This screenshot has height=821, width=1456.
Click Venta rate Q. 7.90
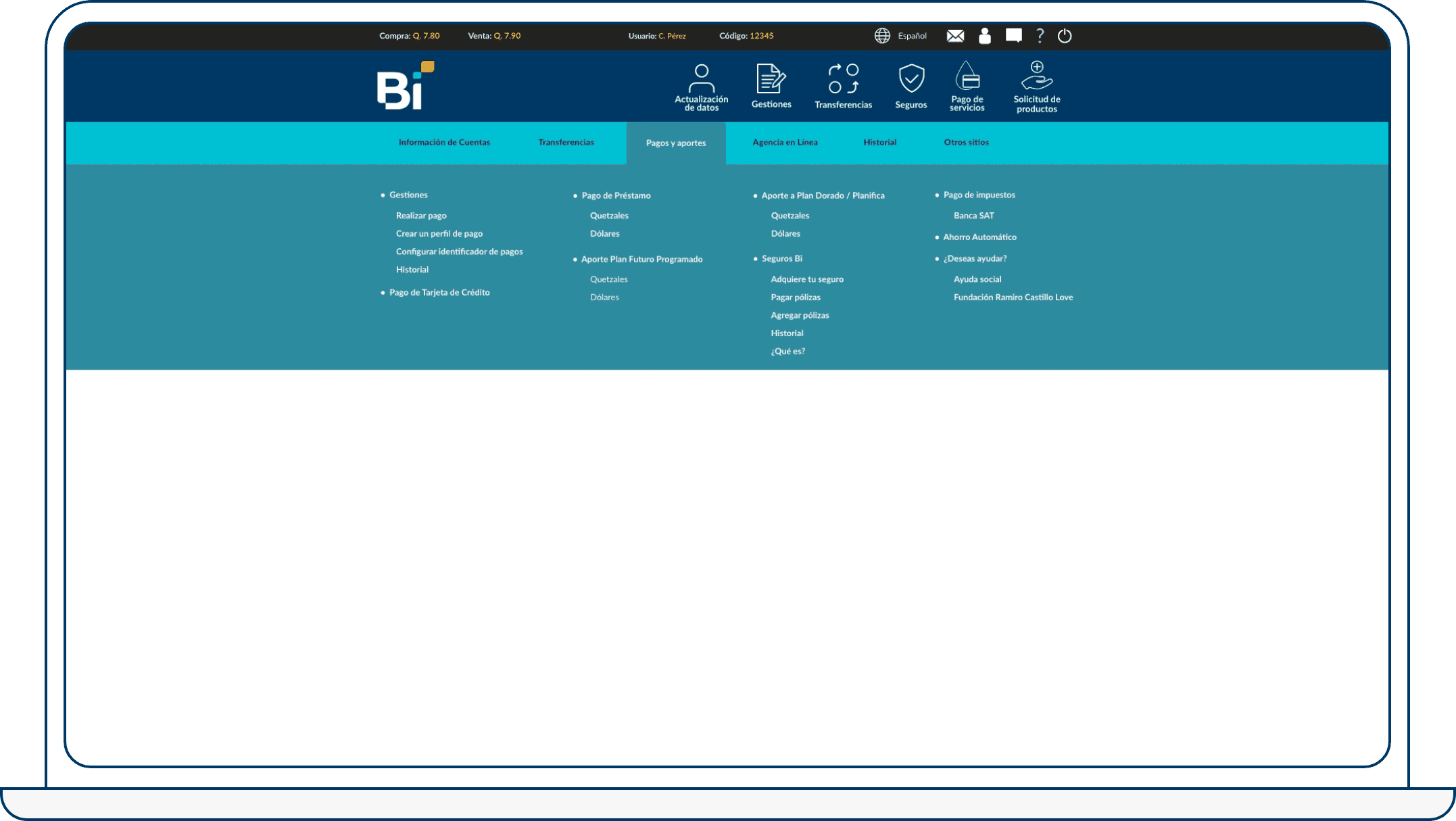point(494,36)
